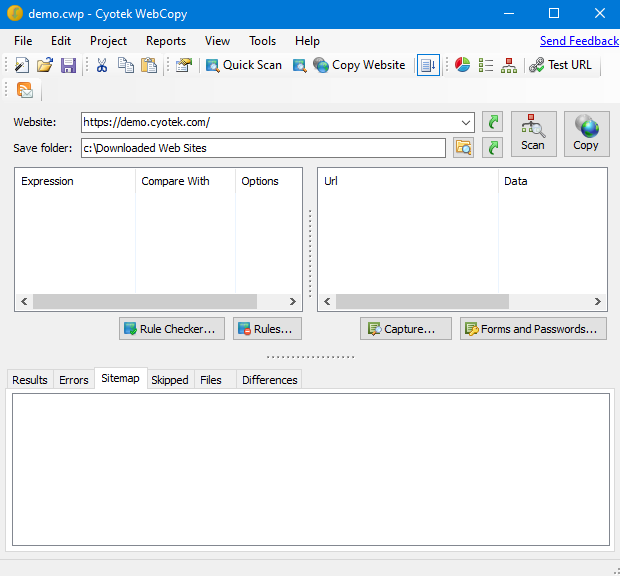
Task: Click forms list scrollbar right arrow
Action: 598,301
